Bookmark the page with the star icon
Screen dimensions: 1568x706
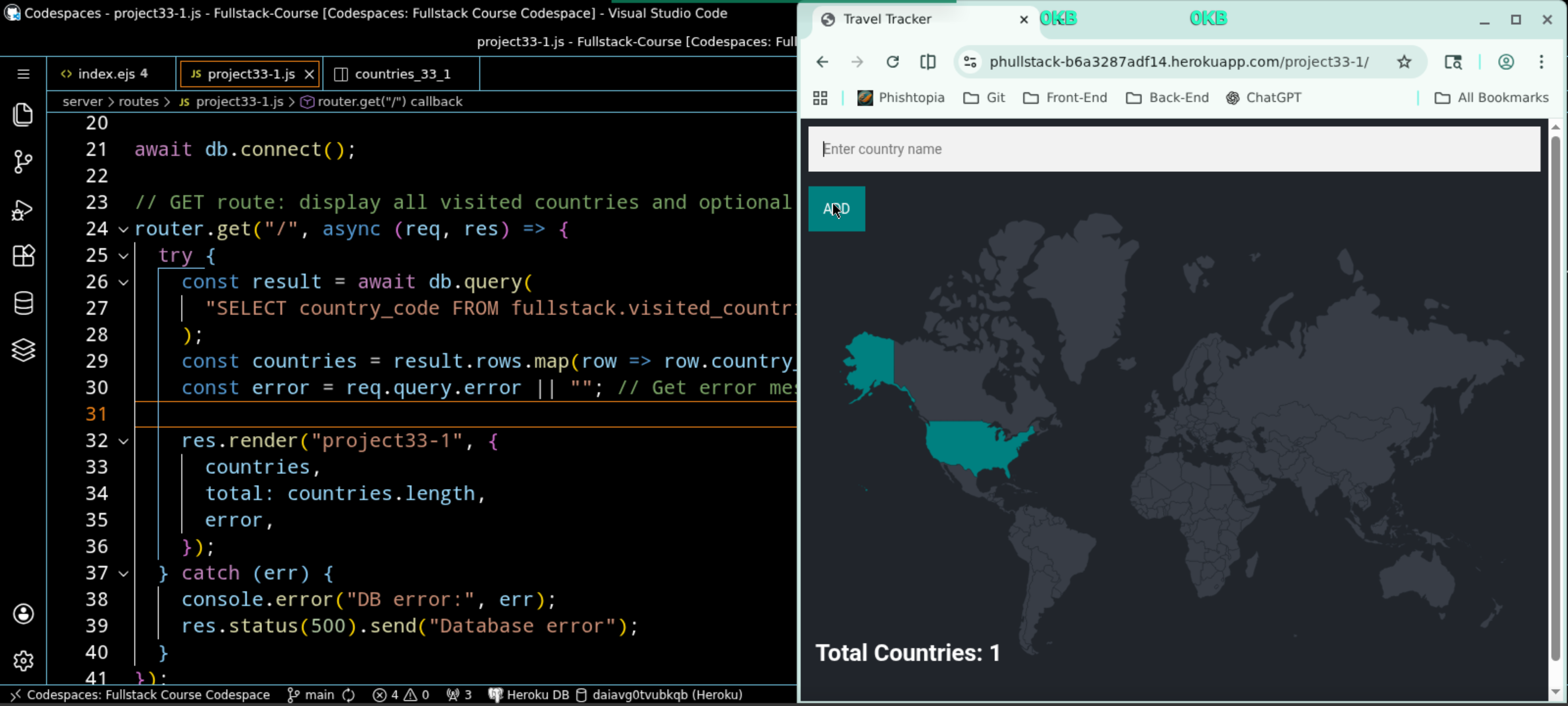1404,61
